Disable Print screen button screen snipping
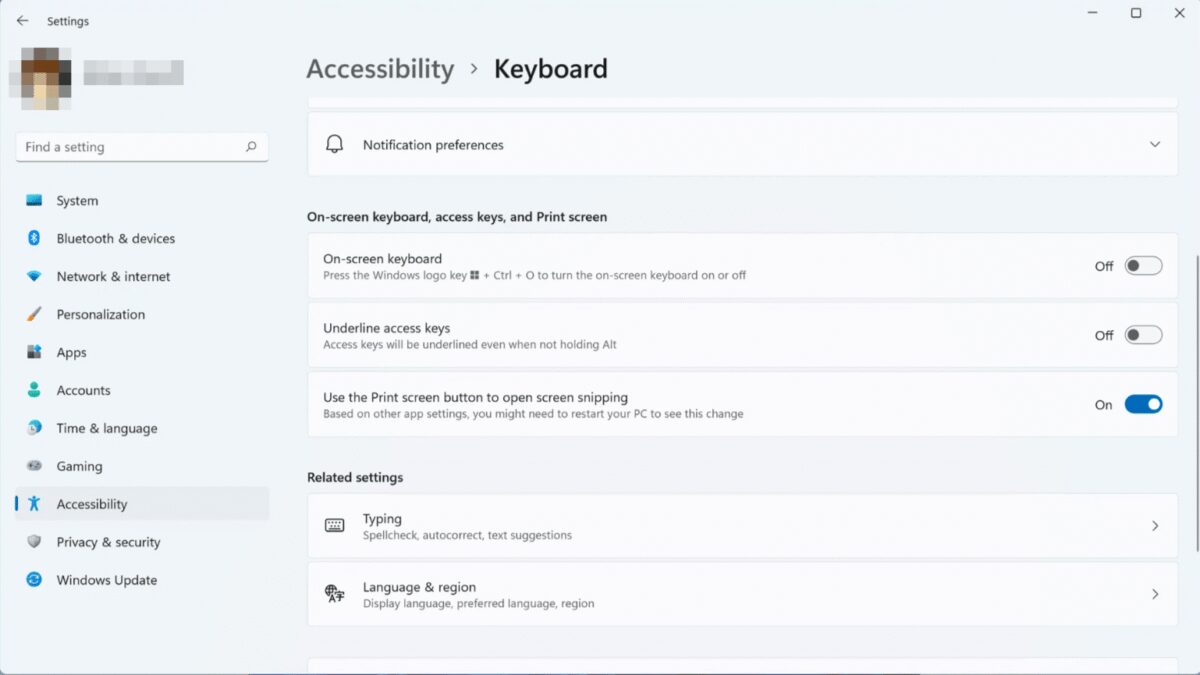 coord(1143,404)
